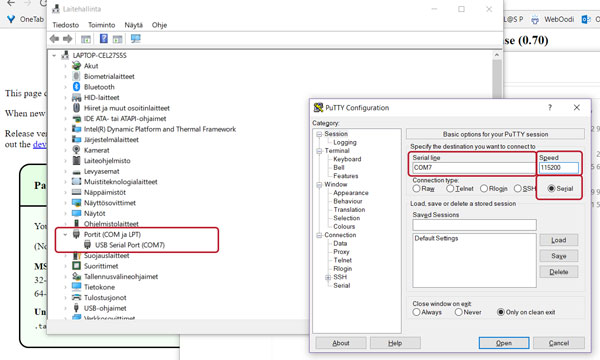Click the back arrow in Laitehallinta toolbar
Image resolution: width=600 pixels, height=360 pixels.
pos(54,39)
